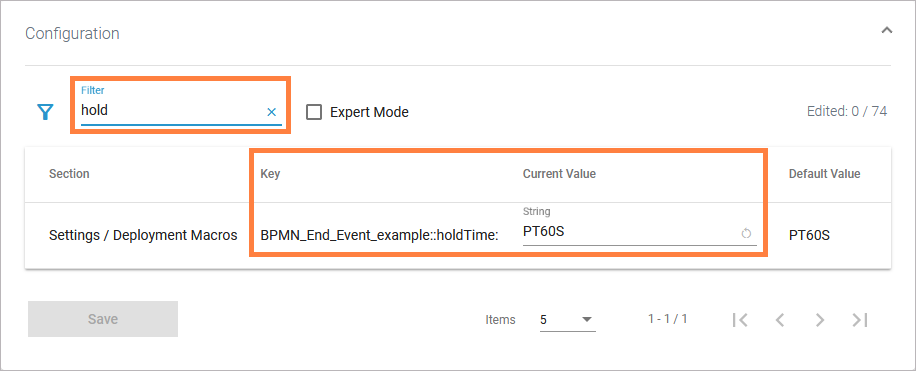Click the Configuration section title

coord(72,33)
